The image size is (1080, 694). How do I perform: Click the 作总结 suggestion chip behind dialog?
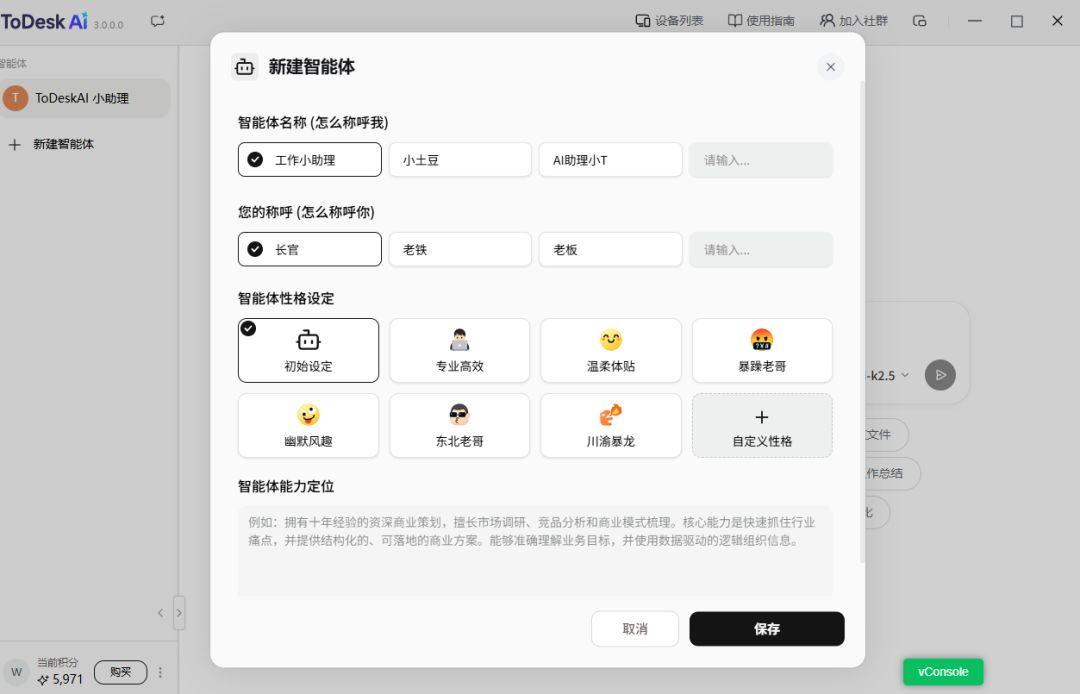pos(892,473)
